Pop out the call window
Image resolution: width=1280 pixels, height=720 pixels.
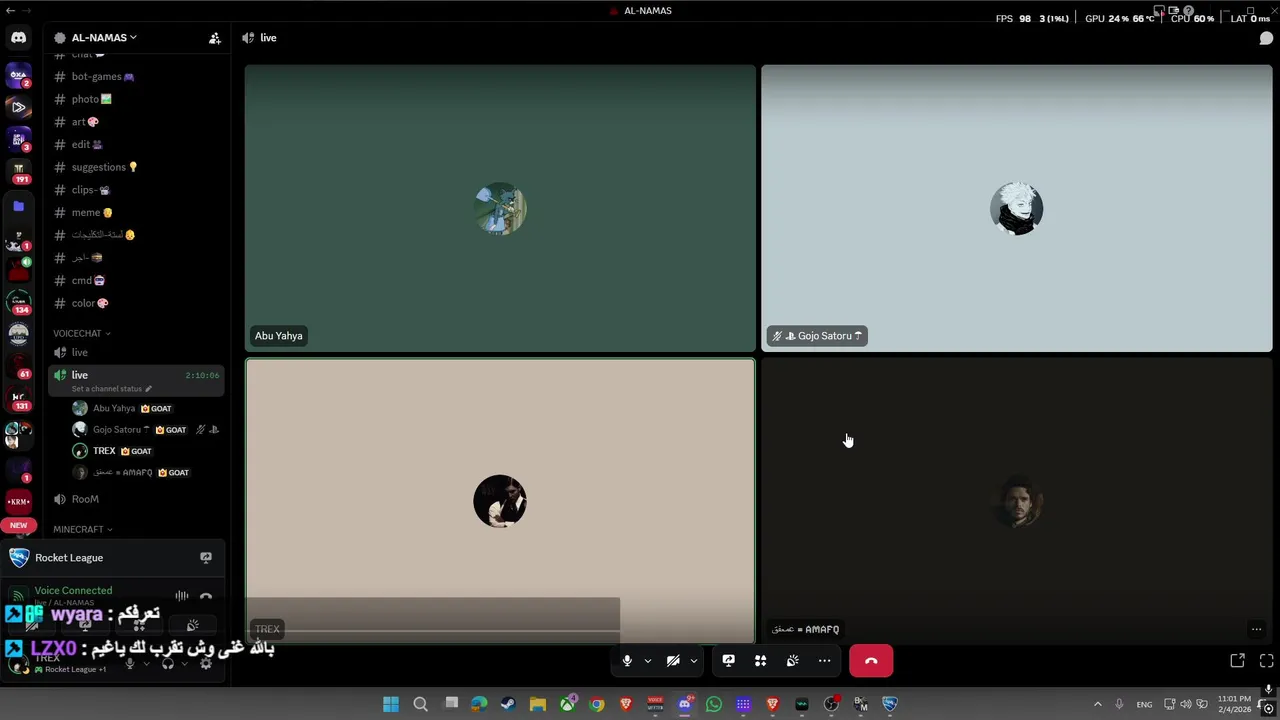pos(1237,661)
